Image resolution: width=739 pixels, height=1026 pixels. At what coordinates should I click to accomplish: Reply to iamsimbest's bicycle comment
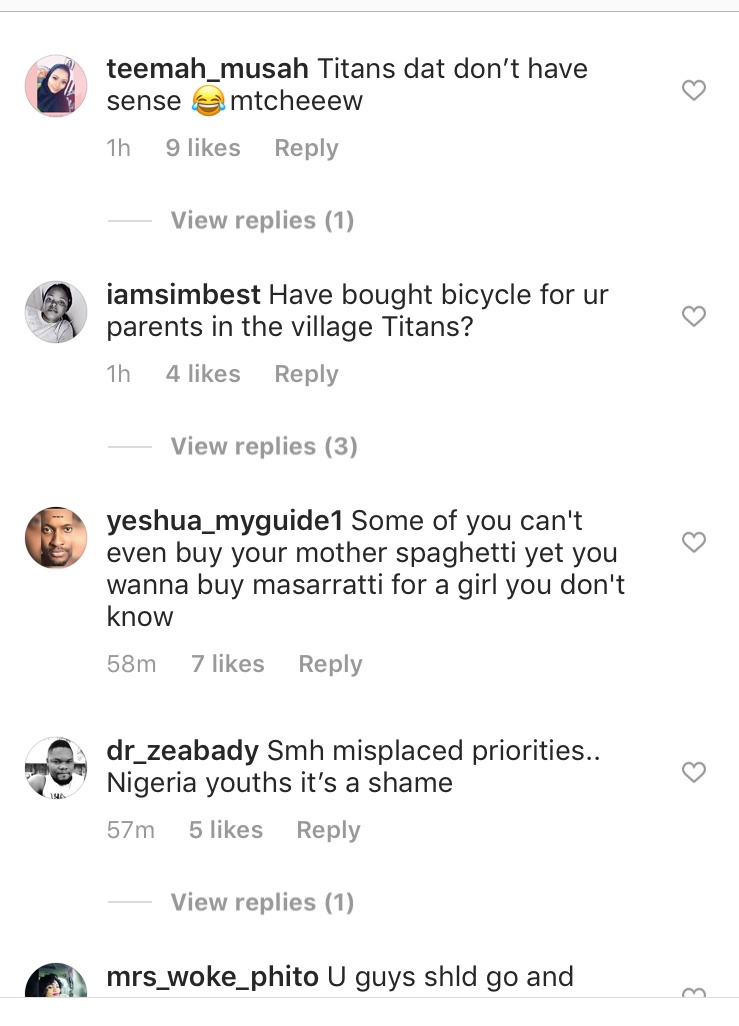click(306, 374)
